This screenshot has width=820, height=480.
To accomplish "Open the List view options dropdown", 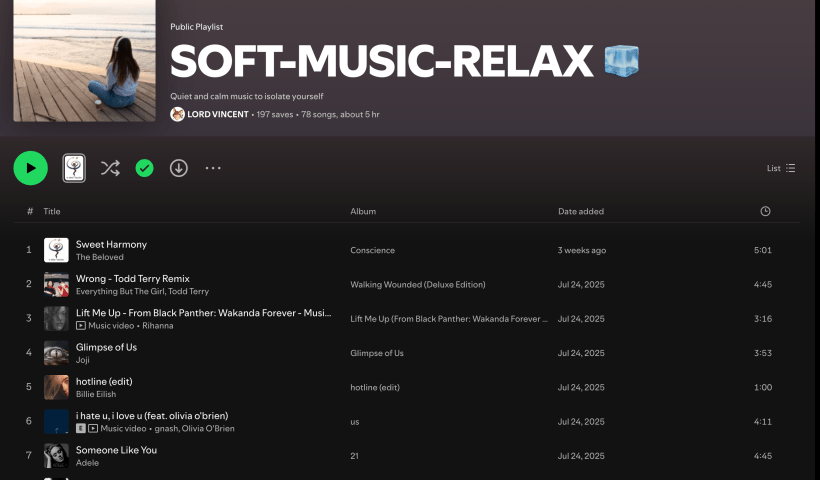I will (781, 168).
